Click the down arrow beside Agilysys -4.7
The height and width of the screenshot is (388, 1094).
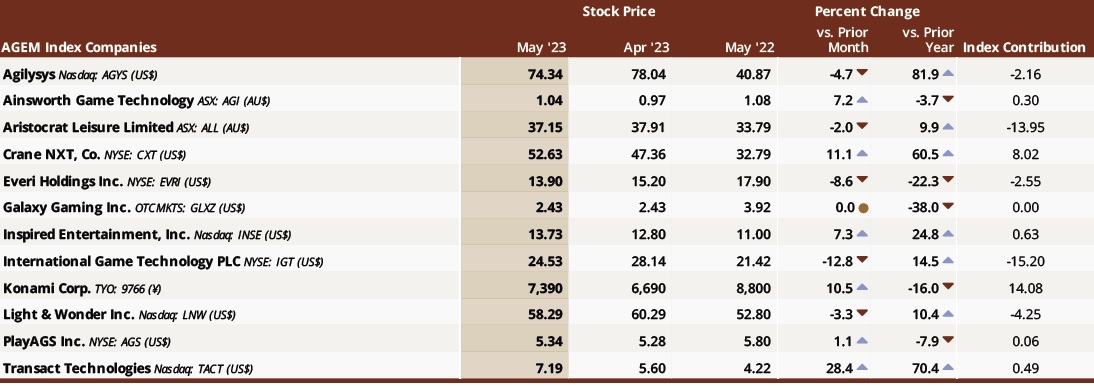[x=863, y=73]
